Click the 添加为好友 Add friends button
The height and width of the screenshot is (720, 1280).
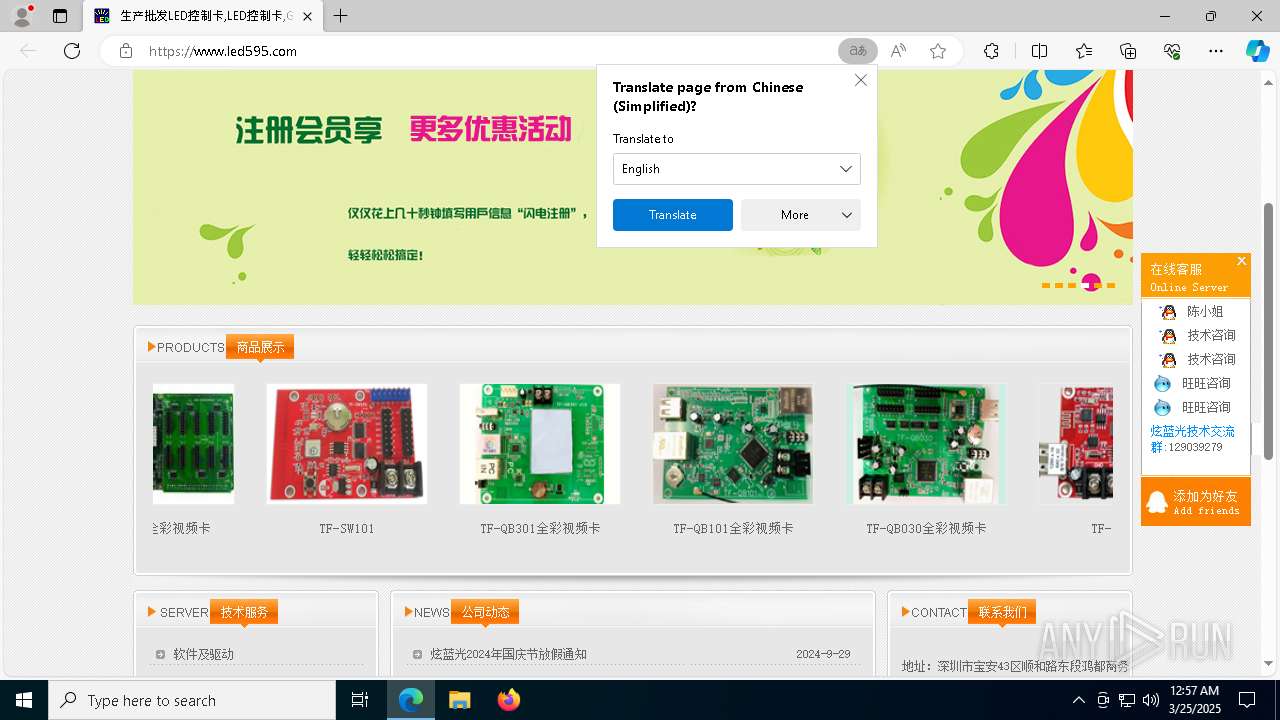click(1196, 502)
